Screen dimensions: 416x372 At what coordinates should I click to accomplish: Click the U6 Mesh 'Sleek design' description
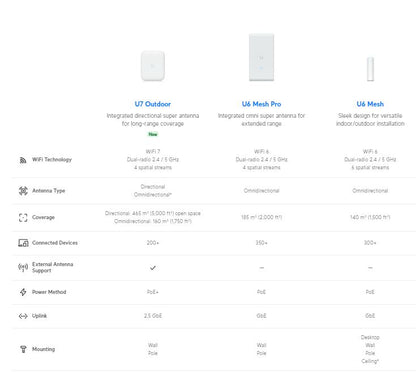370,120
